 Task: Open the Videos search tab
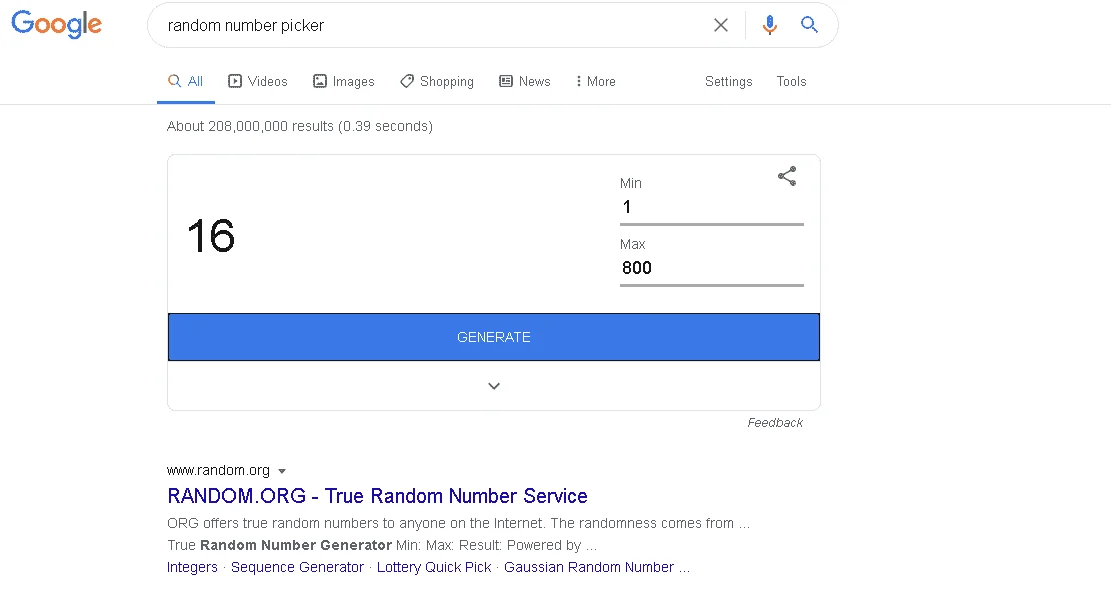[257, 81]
